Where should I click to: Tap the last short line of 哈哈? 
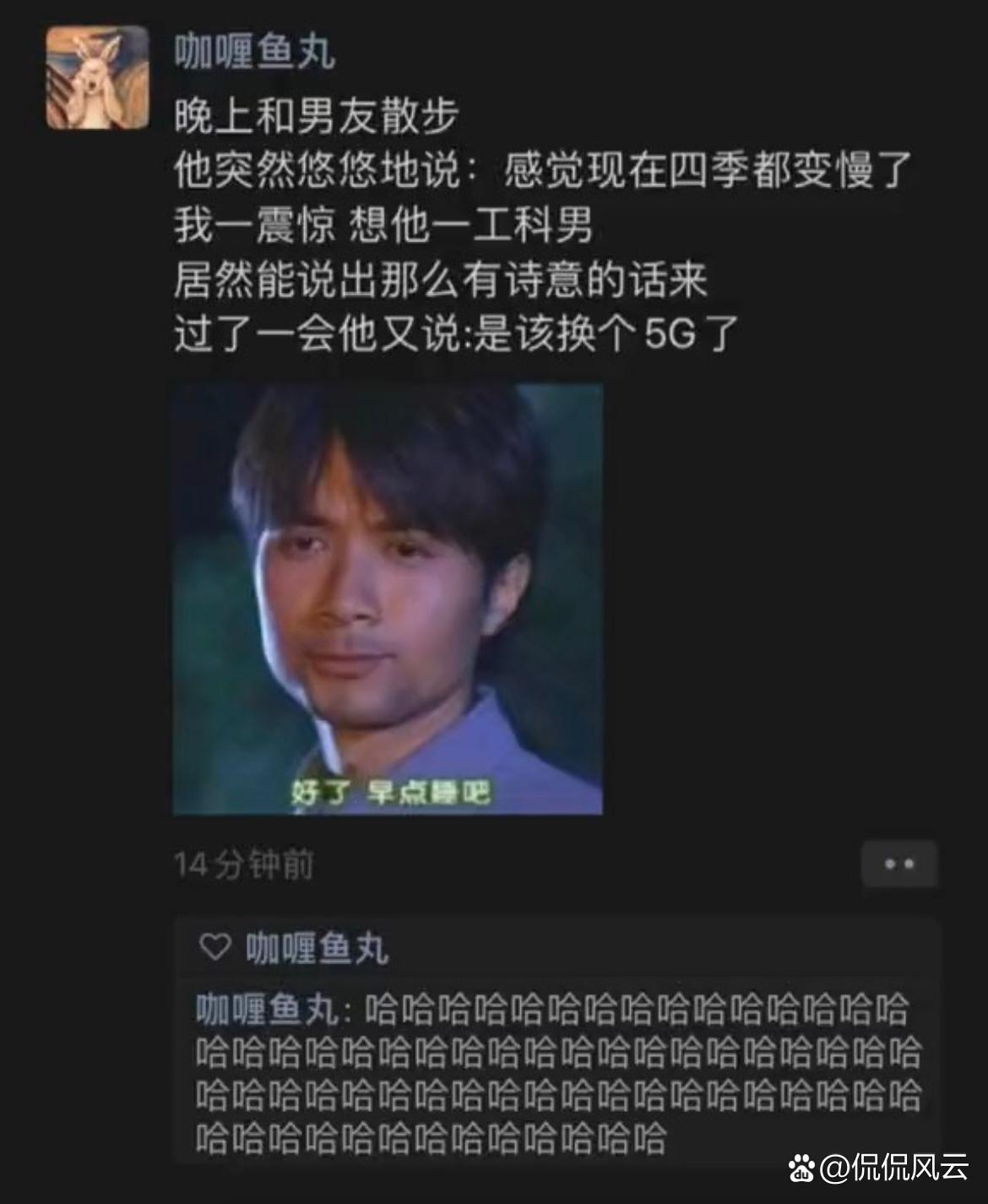point(432,1139)
